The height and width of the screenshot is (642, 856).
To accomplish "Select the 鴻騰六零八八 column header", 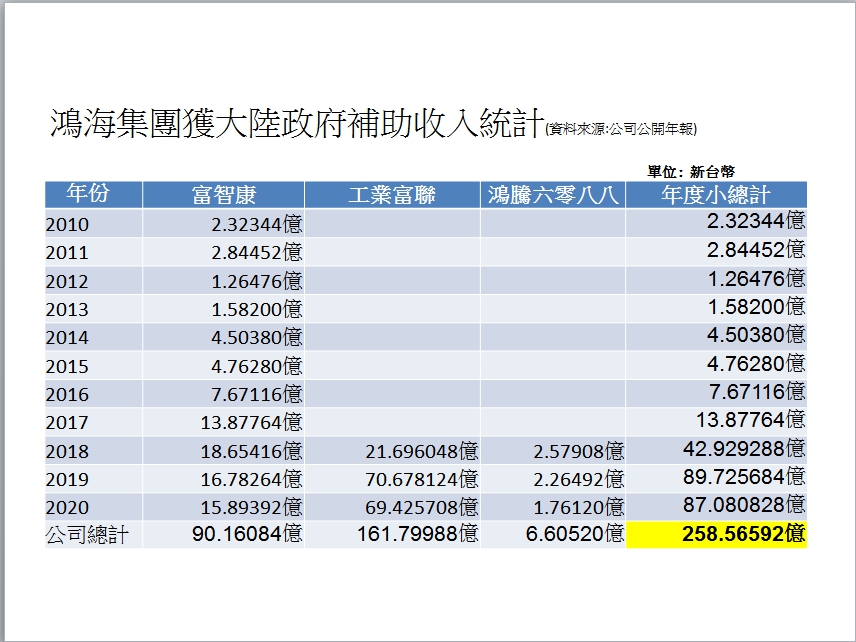I will tap(553, 195).
